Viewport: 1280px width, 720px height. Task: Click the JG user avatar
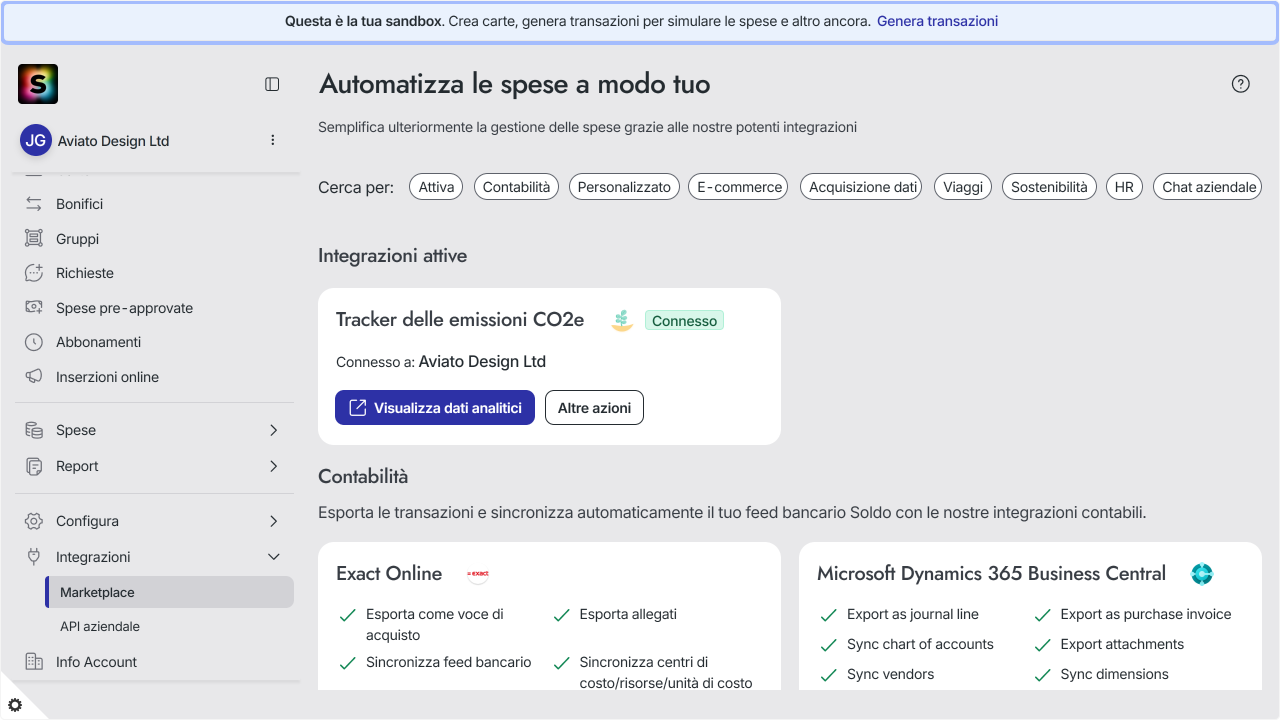point(36,140)
